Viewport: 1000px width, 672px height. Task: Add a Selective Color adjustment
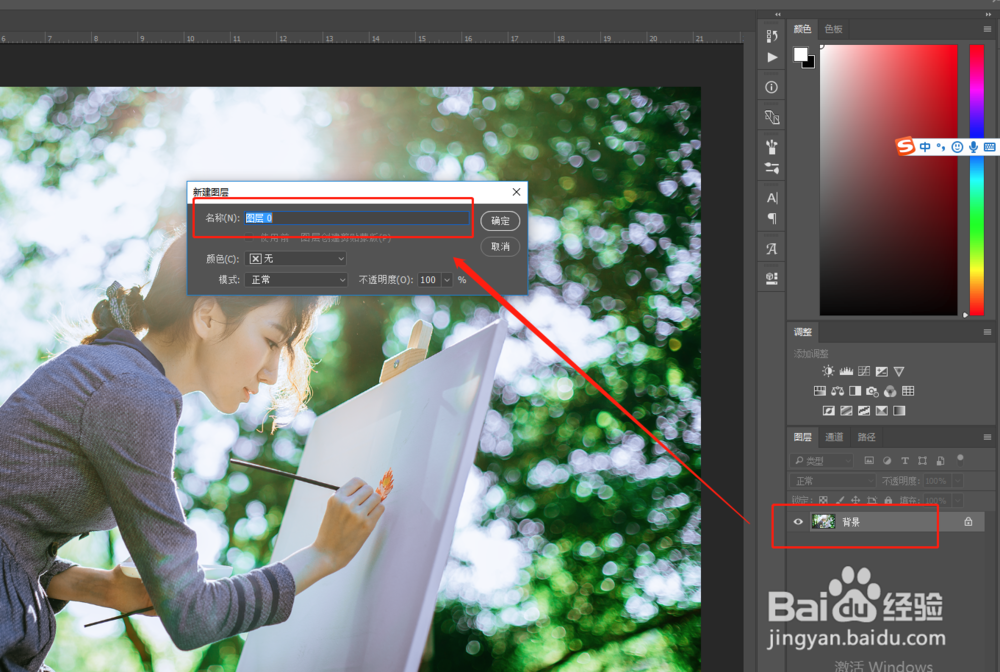881,411
